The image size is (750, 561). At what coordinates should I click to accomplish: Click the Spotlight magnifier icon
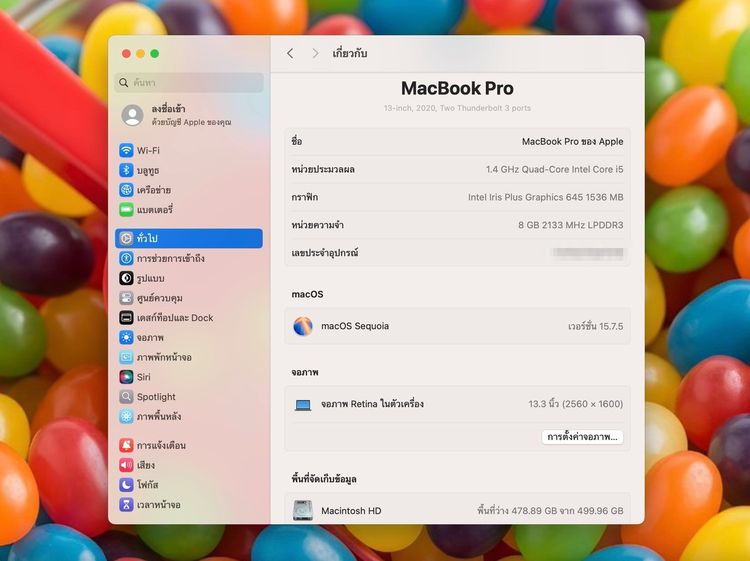[126, 396]
